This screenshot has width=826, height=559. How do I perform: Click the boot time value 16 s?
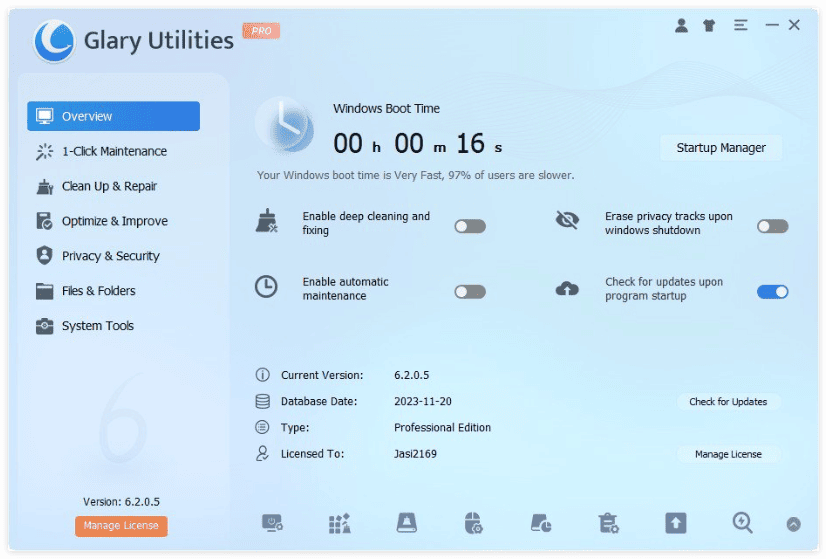(x=479, y=144)
